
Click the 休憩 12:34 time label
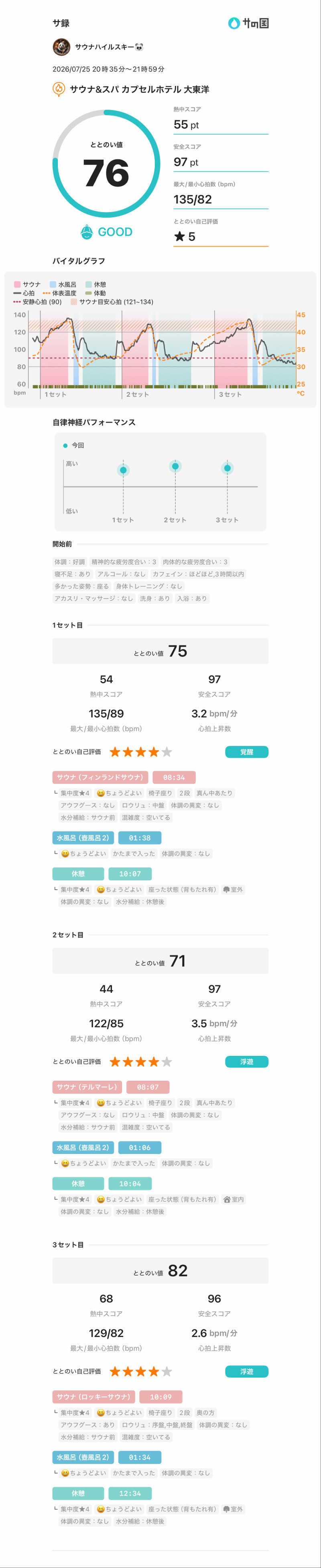point(130,1493)
